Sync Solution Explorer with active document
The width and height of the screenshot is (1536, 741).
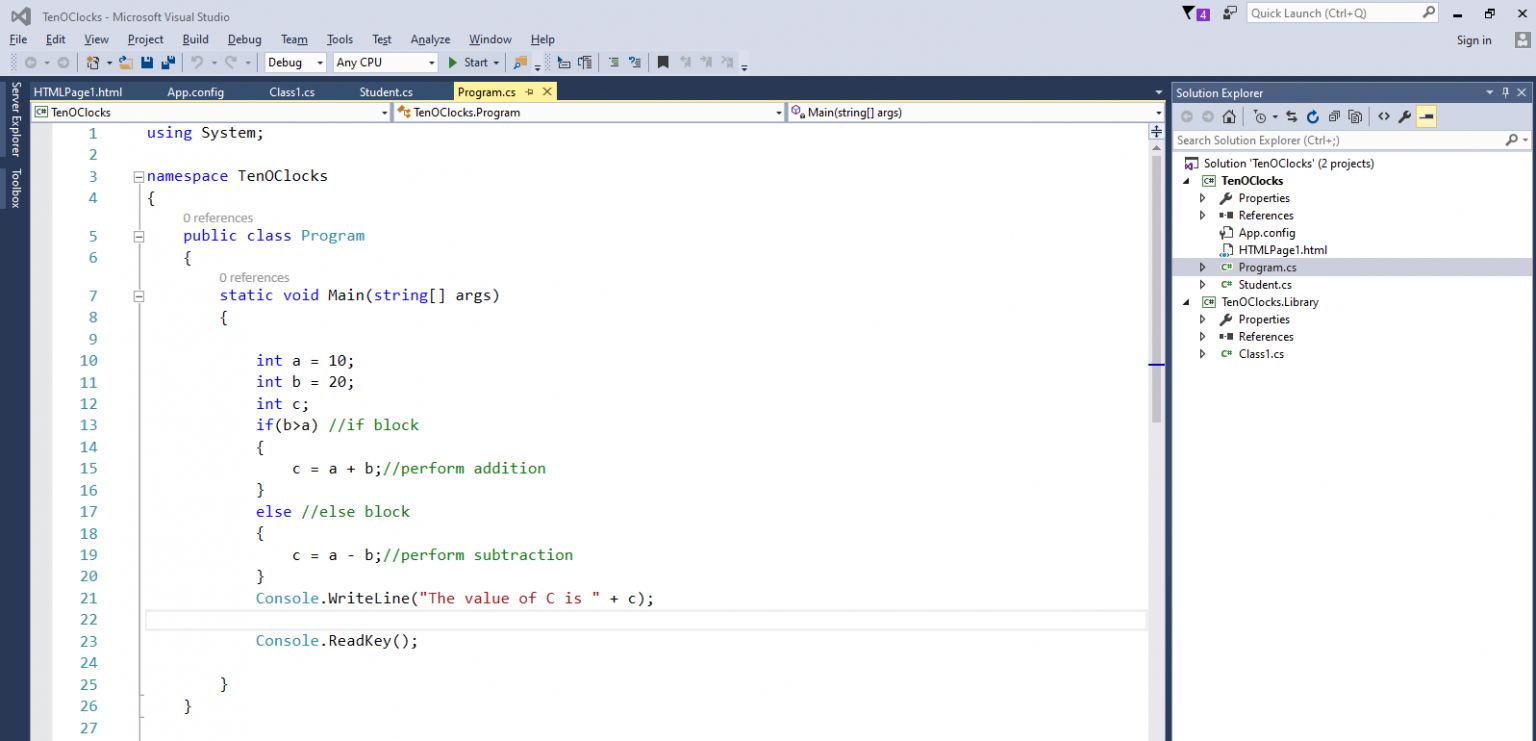pos(1292,116)
